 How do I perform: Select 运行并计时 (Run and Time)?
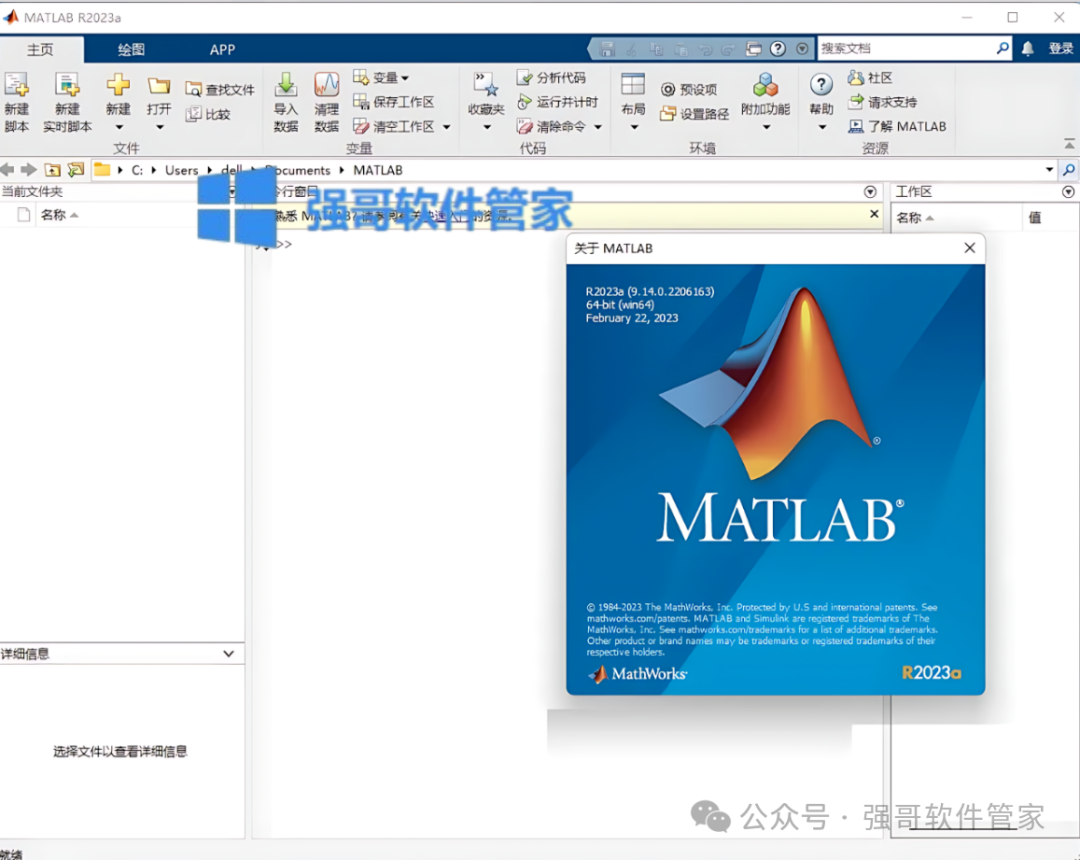tap(557, 102)
